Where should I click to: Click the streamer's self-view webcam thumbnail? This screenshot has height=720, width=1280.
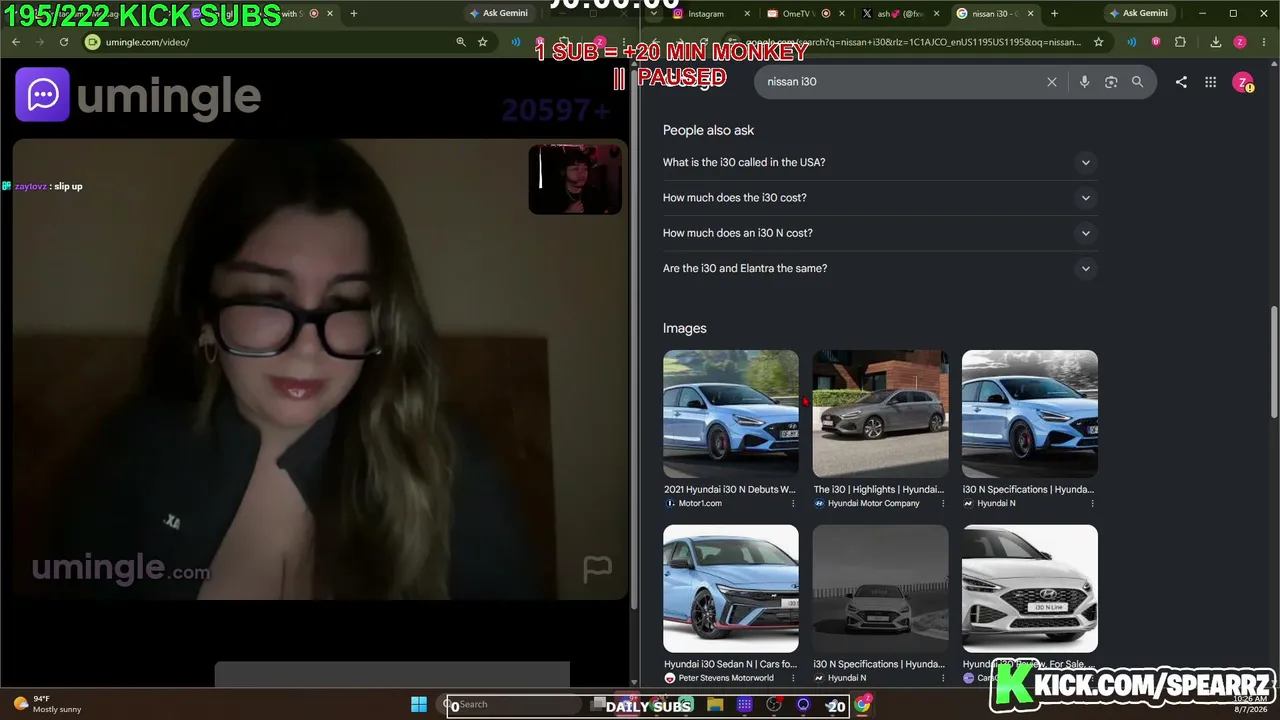(575, 180)
